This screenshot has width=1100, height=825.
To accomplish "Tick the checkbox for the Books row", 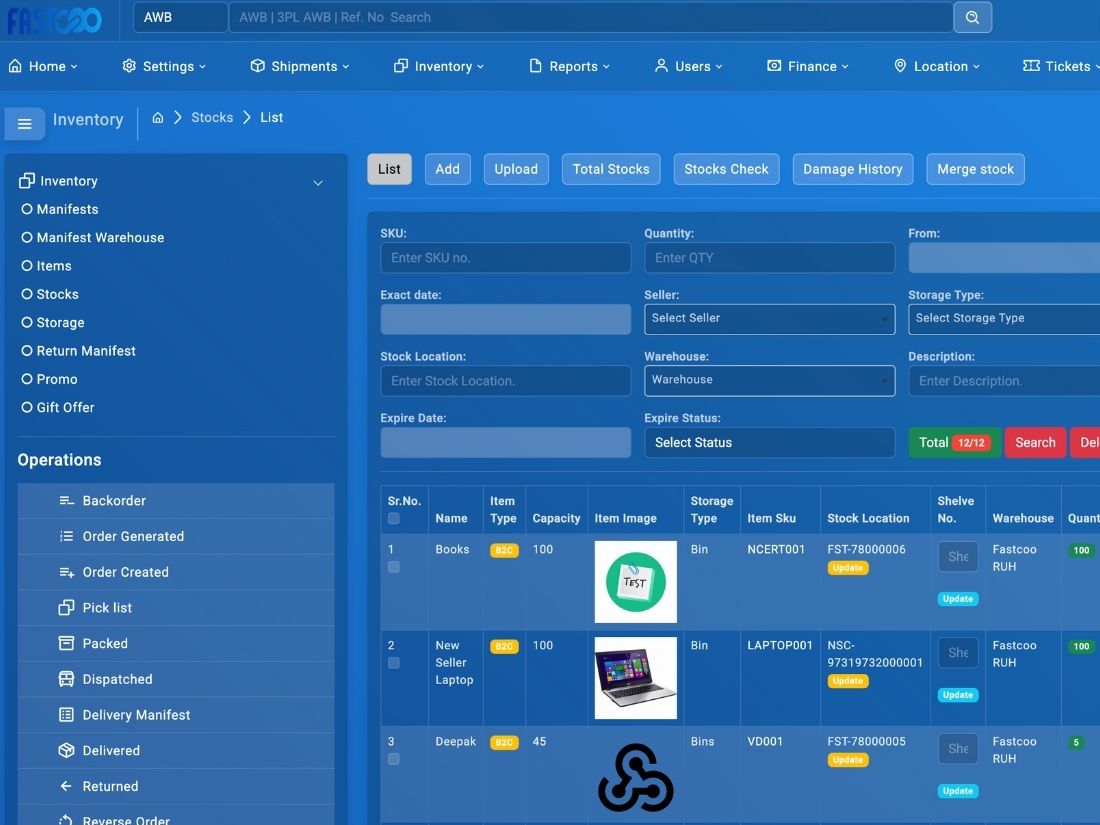I will 394,567.
